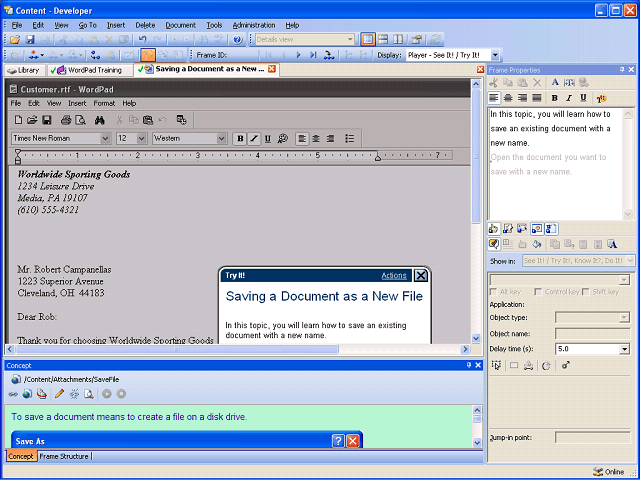This screenshot has width=640, height=480.
Task: Open the font size 12 dropdown
Action: click(x=142, y=138)
